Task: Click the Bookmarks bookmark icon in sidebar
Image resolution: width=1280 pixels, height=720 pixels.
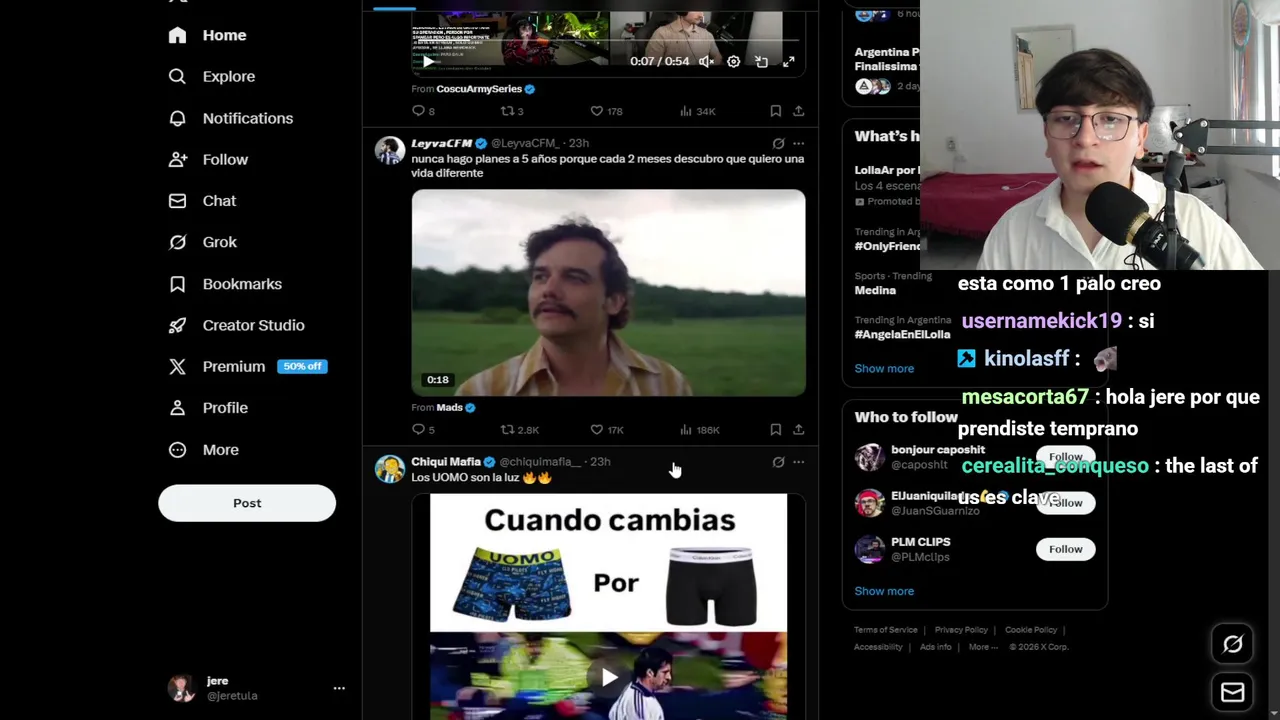Action: click(177, 284)
